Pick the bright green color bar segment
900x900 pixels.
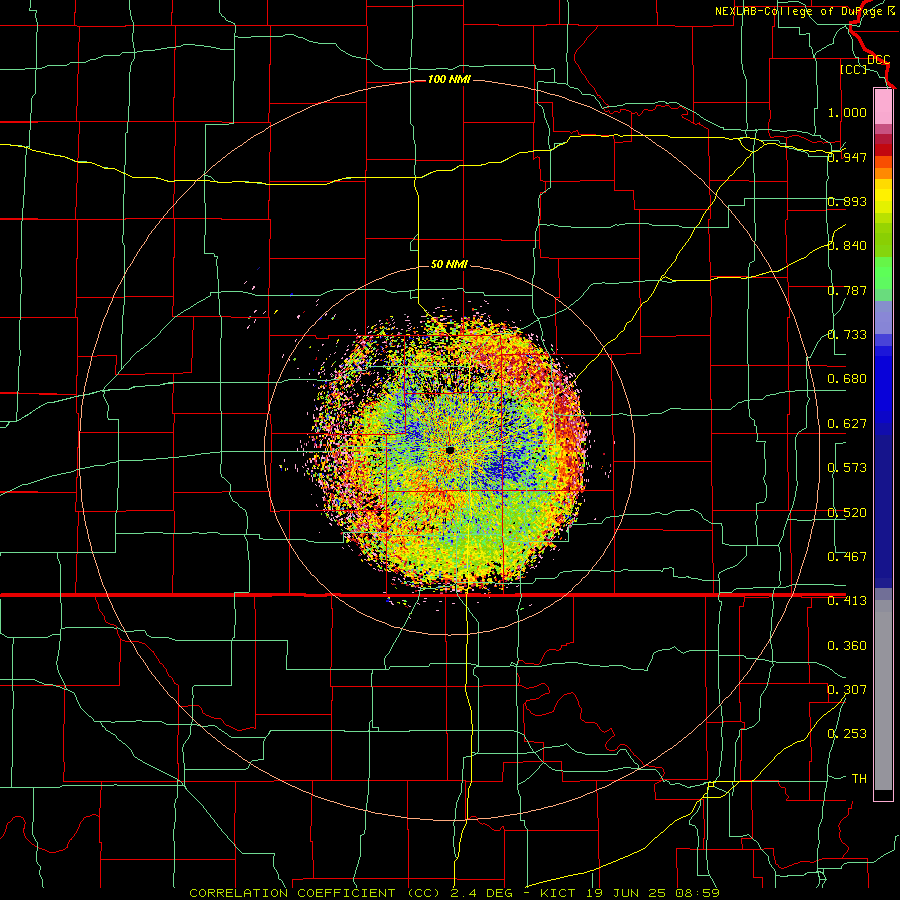click(x=883, y=272)
